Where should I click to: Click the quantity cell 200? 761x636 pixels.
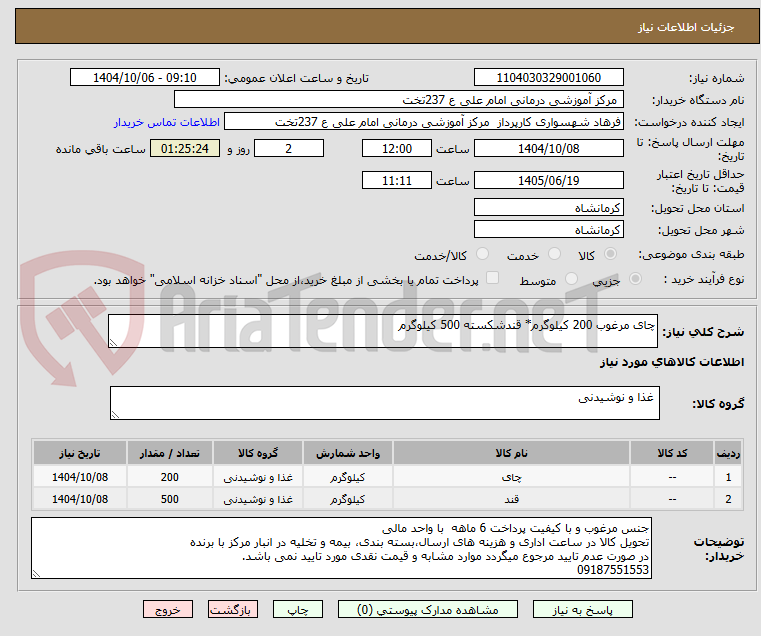click(x=170, y=477)
